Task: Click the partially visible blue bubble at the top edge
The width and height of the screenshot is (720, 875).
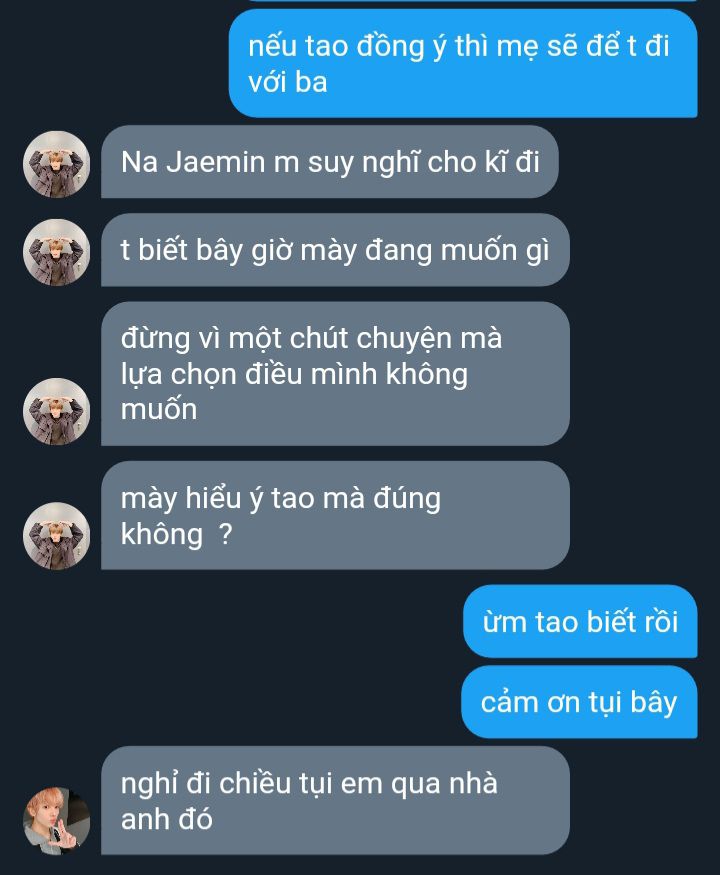Action: click(472, 1)
